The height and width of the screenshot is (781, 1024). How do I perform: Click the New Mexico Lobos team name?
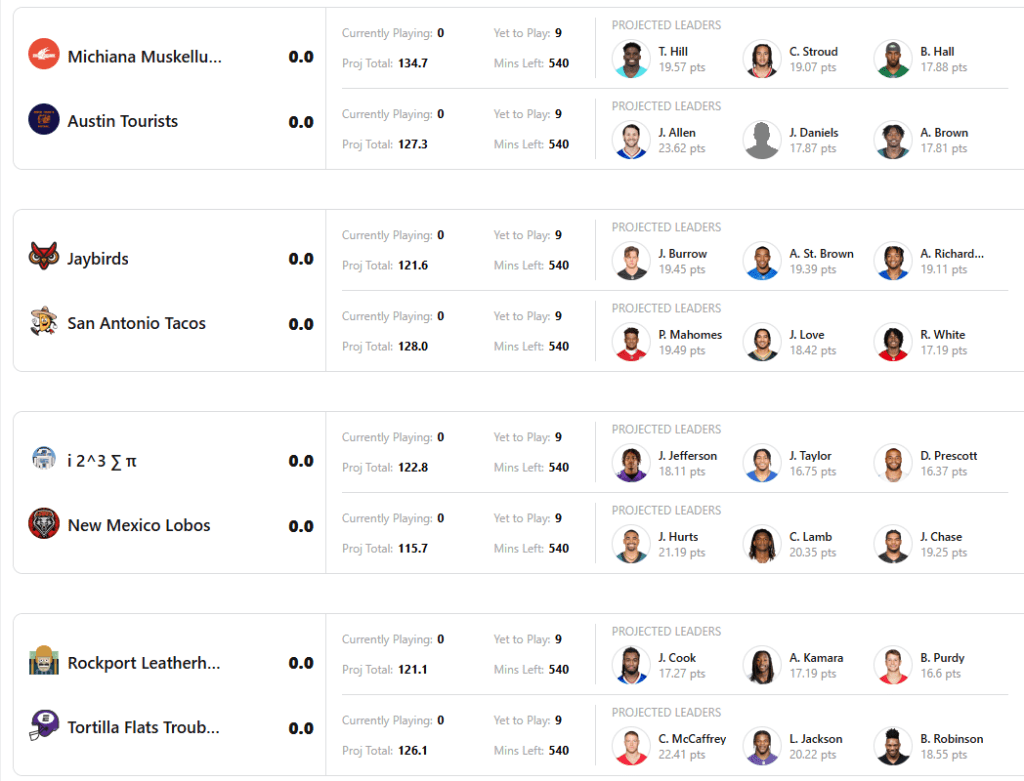(x=139, y=525)
